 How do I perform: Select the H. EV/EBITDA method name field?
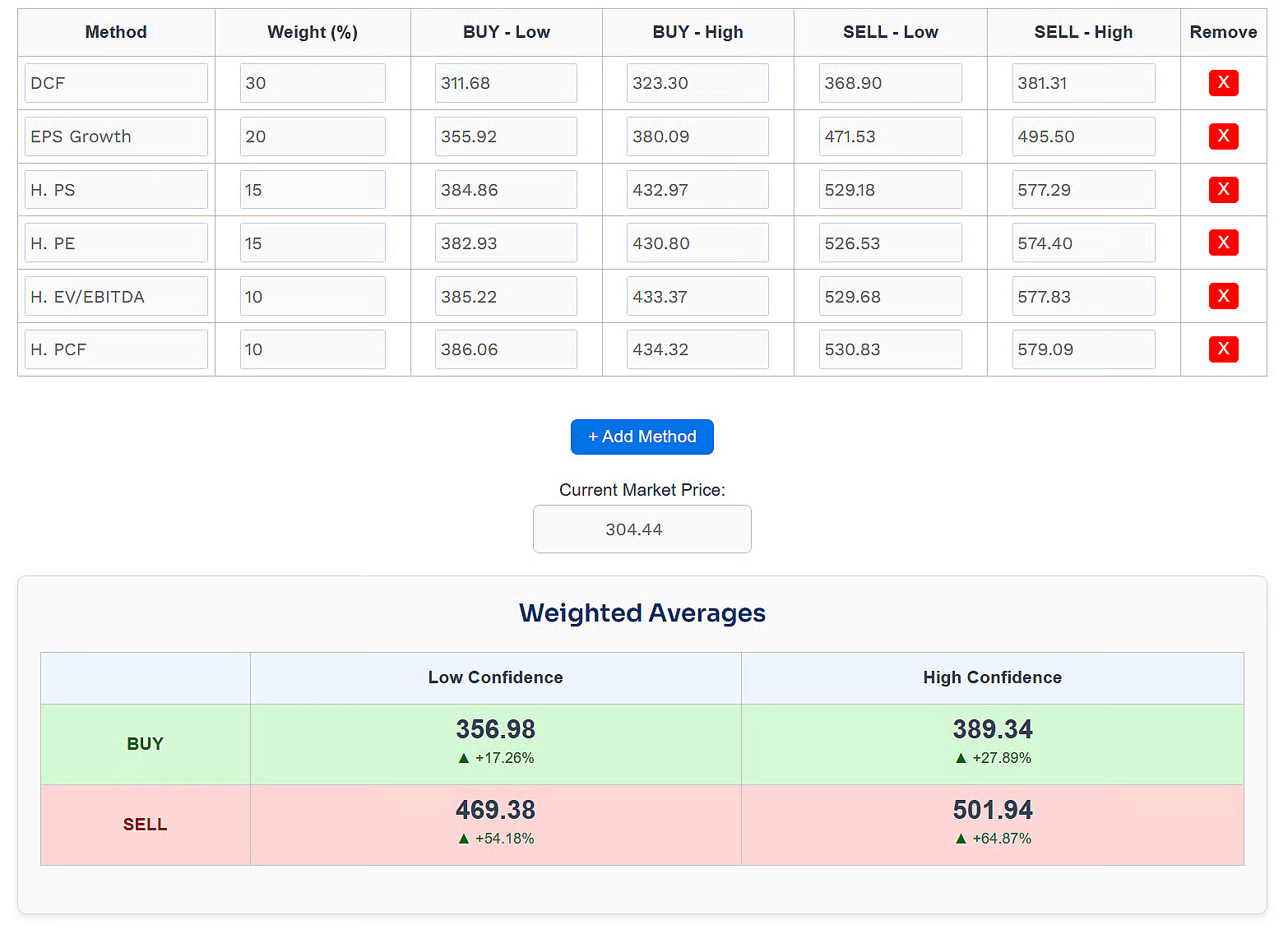tap(116, 297)
